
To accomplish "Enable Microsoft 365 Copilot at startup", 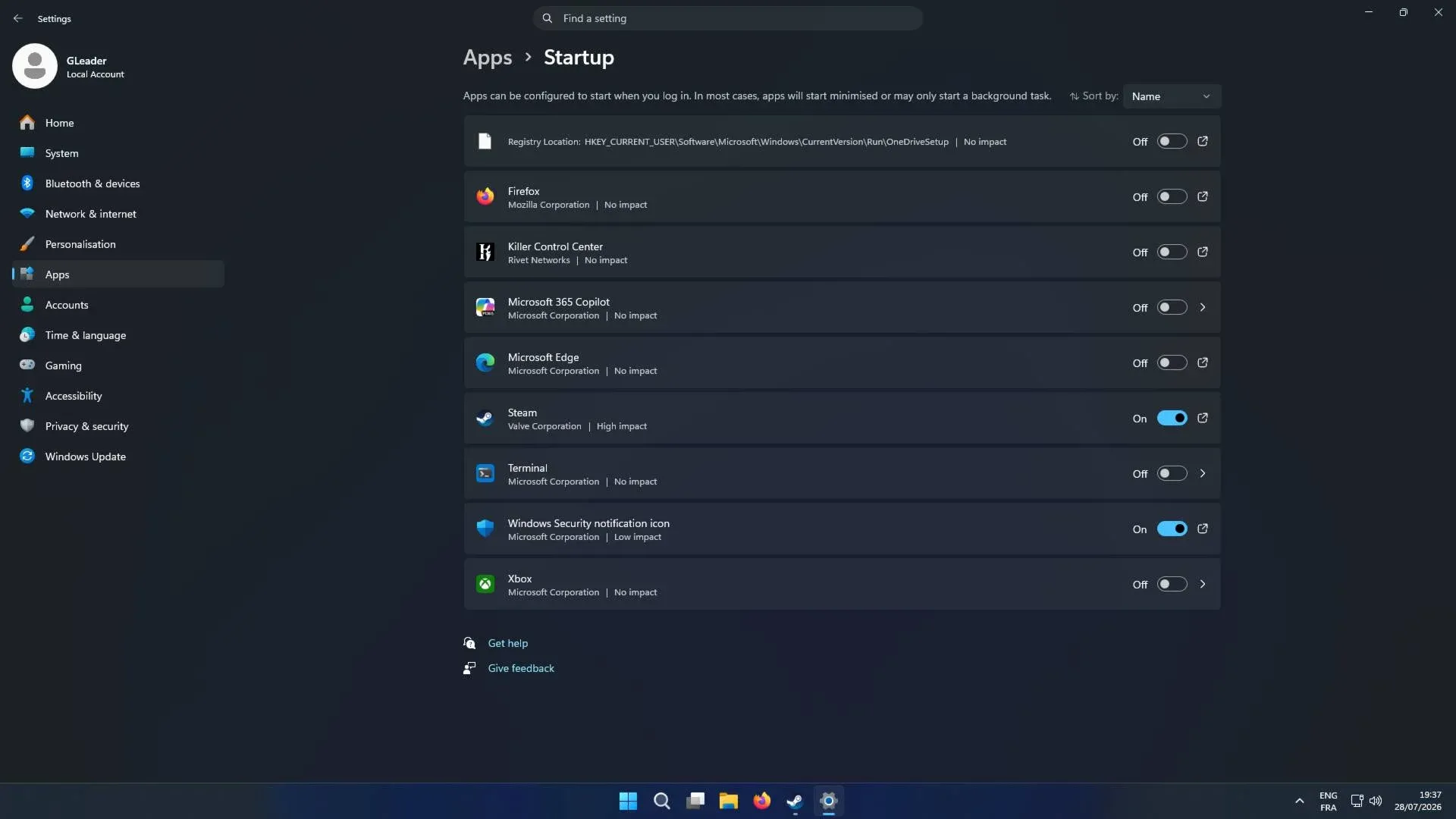I will tap(1172, 308).
